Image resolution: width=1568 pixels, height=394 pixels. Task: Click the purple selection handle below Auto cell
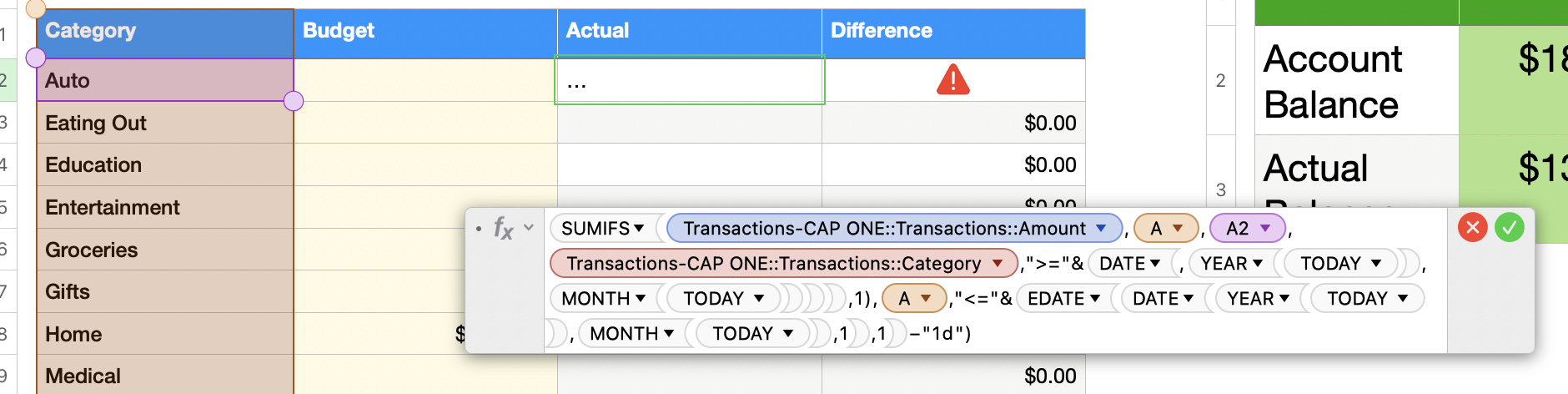click(294, 101)
